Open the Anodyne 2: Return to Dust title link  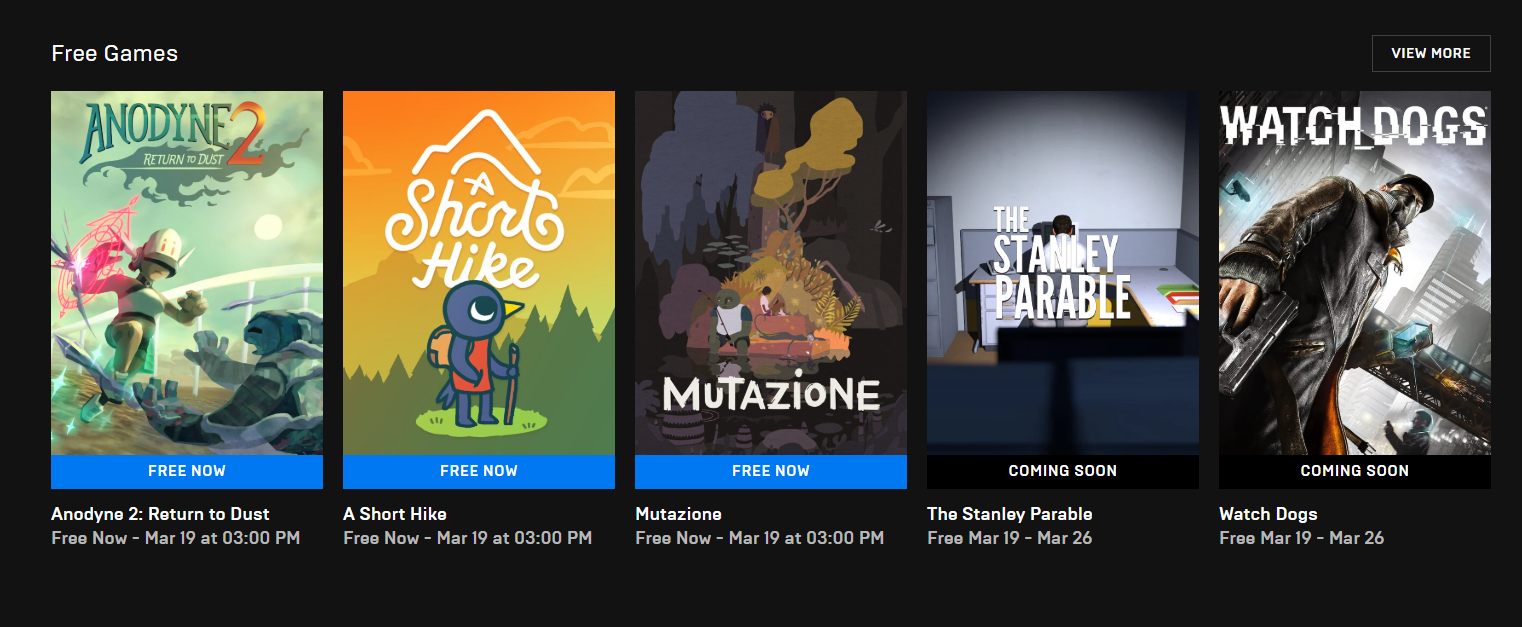coord(160,514)
